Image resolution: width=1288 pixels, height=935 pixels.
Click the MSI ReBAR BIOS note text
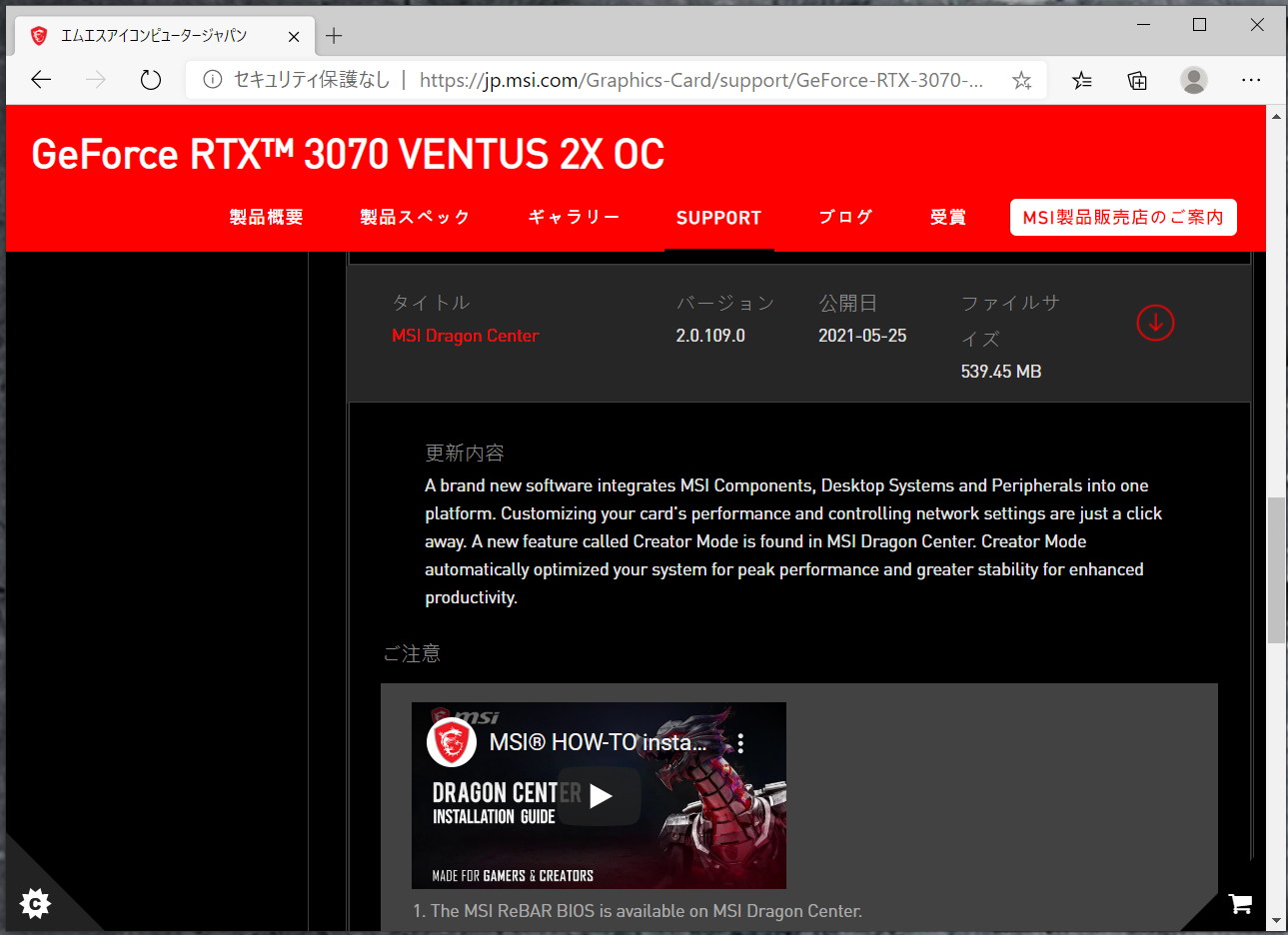point(638,911)
